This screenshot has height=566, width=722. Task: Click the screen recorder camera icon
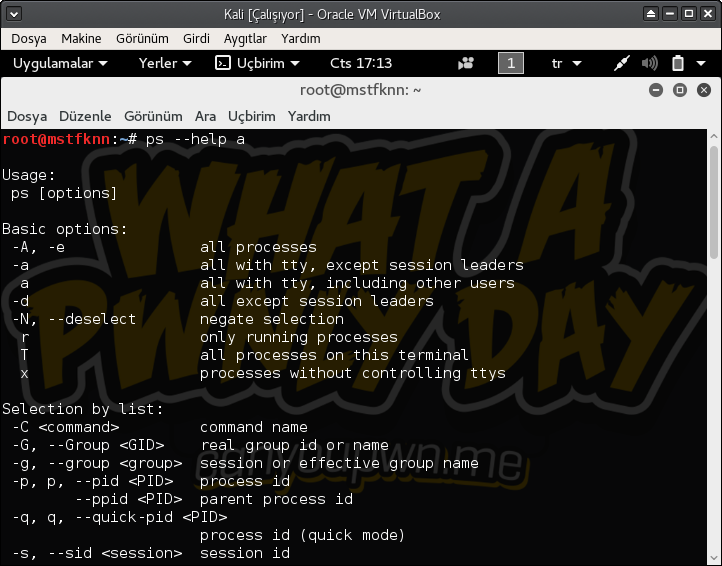pyautogui.click(x=466, y=63)
